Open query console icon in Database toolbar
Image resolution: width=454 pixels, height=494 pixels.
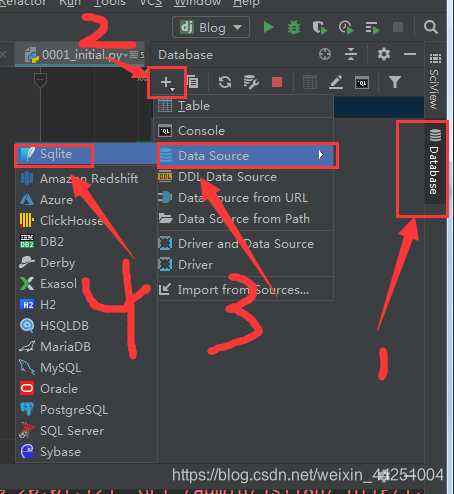click(x=362, y=82)
